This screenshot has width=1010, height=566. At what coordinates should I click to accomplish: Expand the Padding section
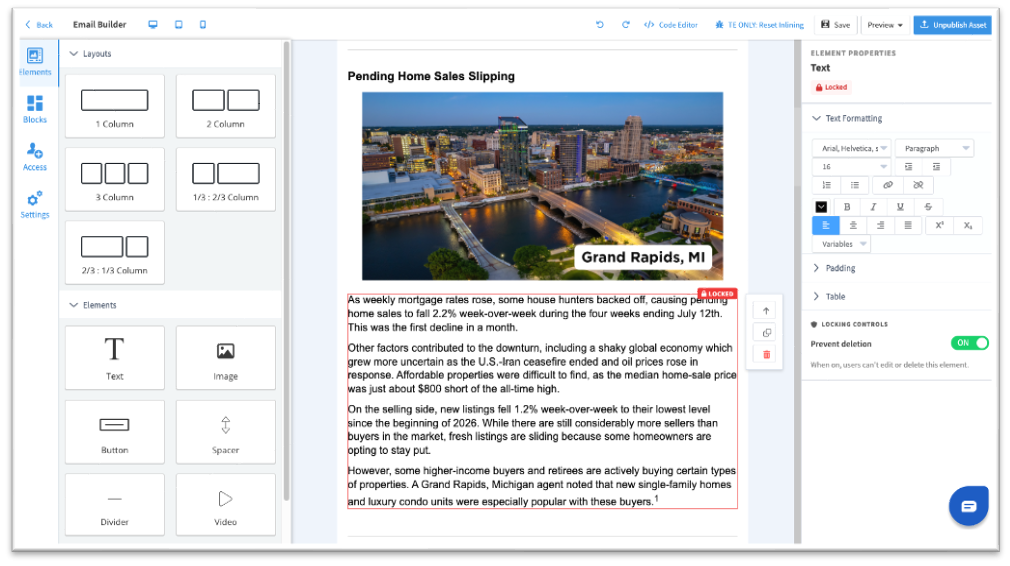click(835, 268)
